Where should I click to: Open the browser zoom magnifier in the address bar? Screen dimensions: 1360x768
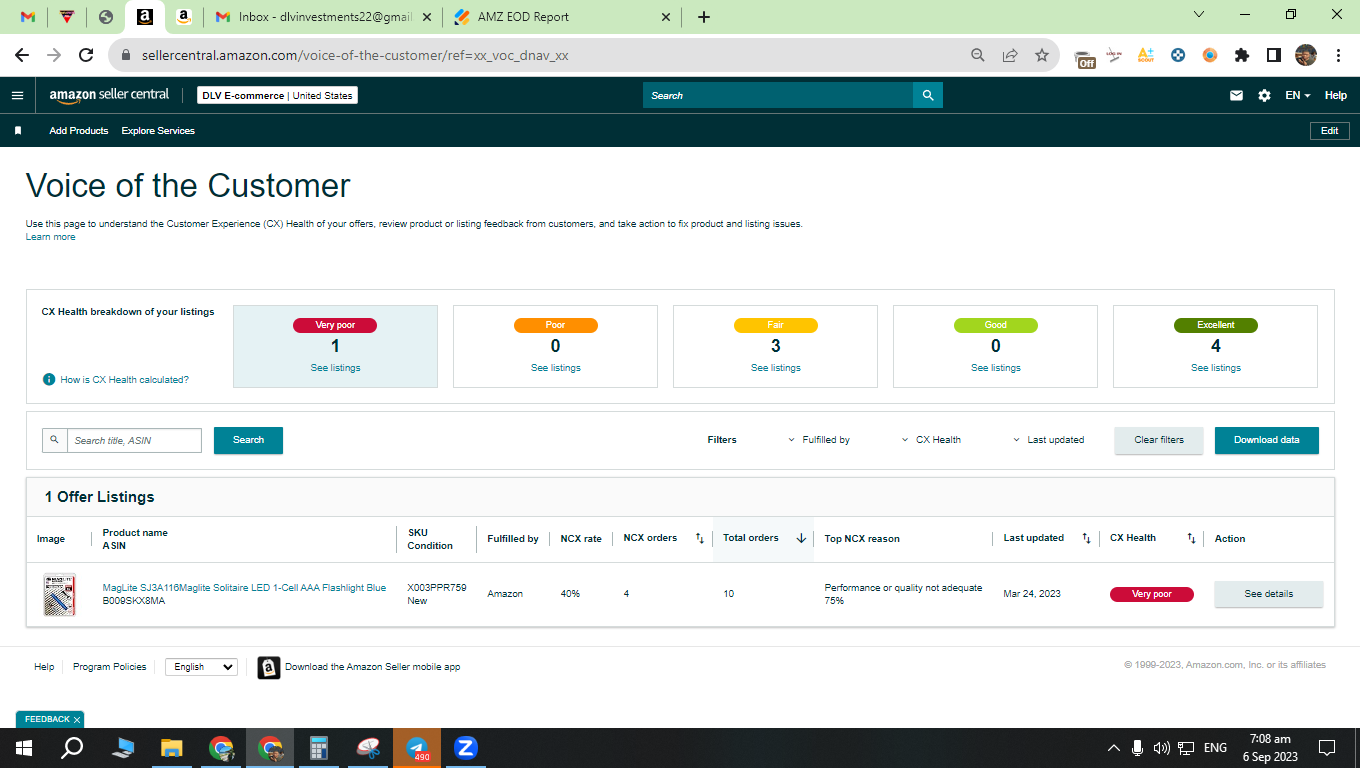click(x=978, y=56)
